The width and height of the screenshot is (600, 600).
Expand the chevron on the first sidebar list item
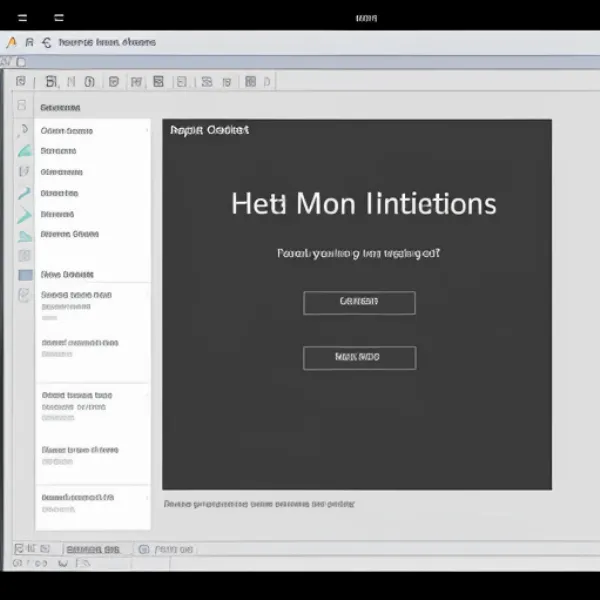click(x=146, y=131)
